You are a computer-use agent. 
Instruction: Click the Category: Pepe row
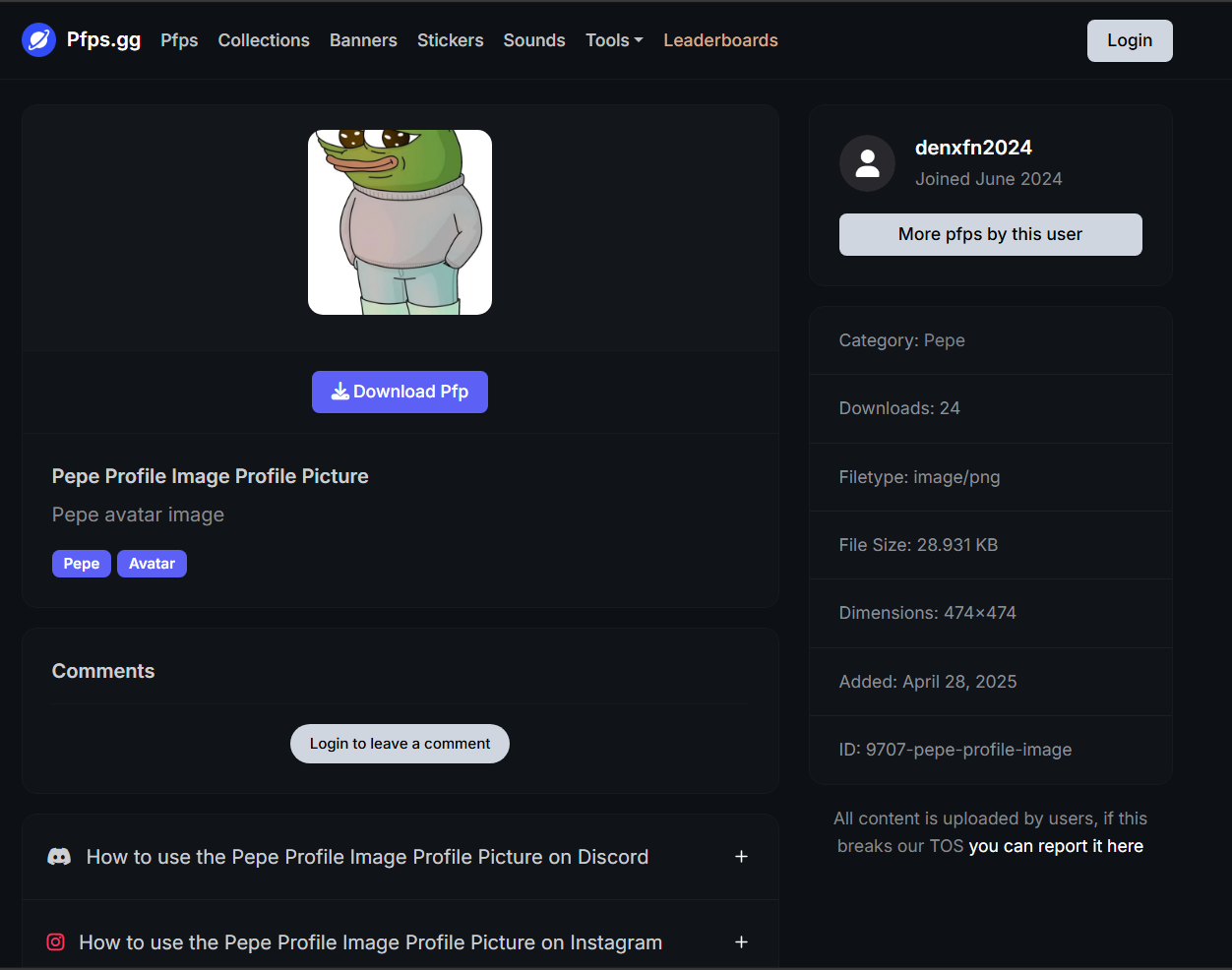[990, 340]
